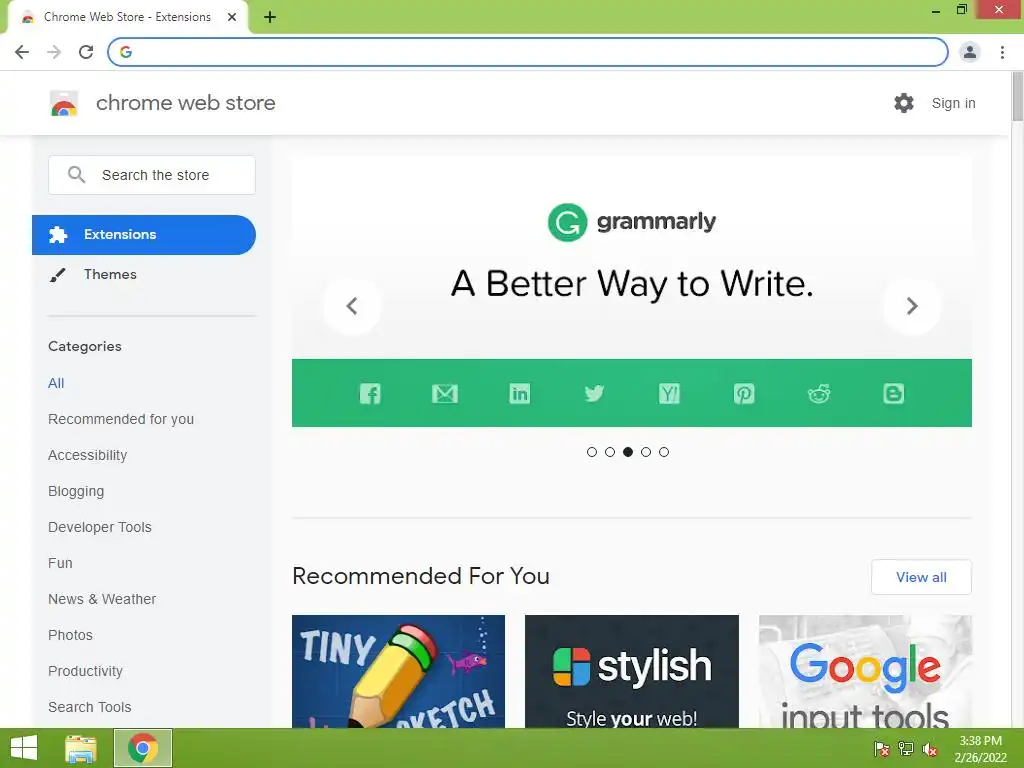The image size is (1024, 768).
Task: Click the Grammarly G logo
Action: (567, 222)
